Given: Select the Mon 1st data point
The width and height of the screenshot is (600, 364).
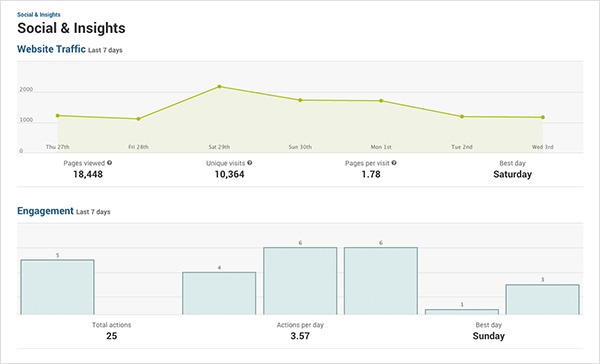Looking at the screenshot, I should tap(381, 101).
